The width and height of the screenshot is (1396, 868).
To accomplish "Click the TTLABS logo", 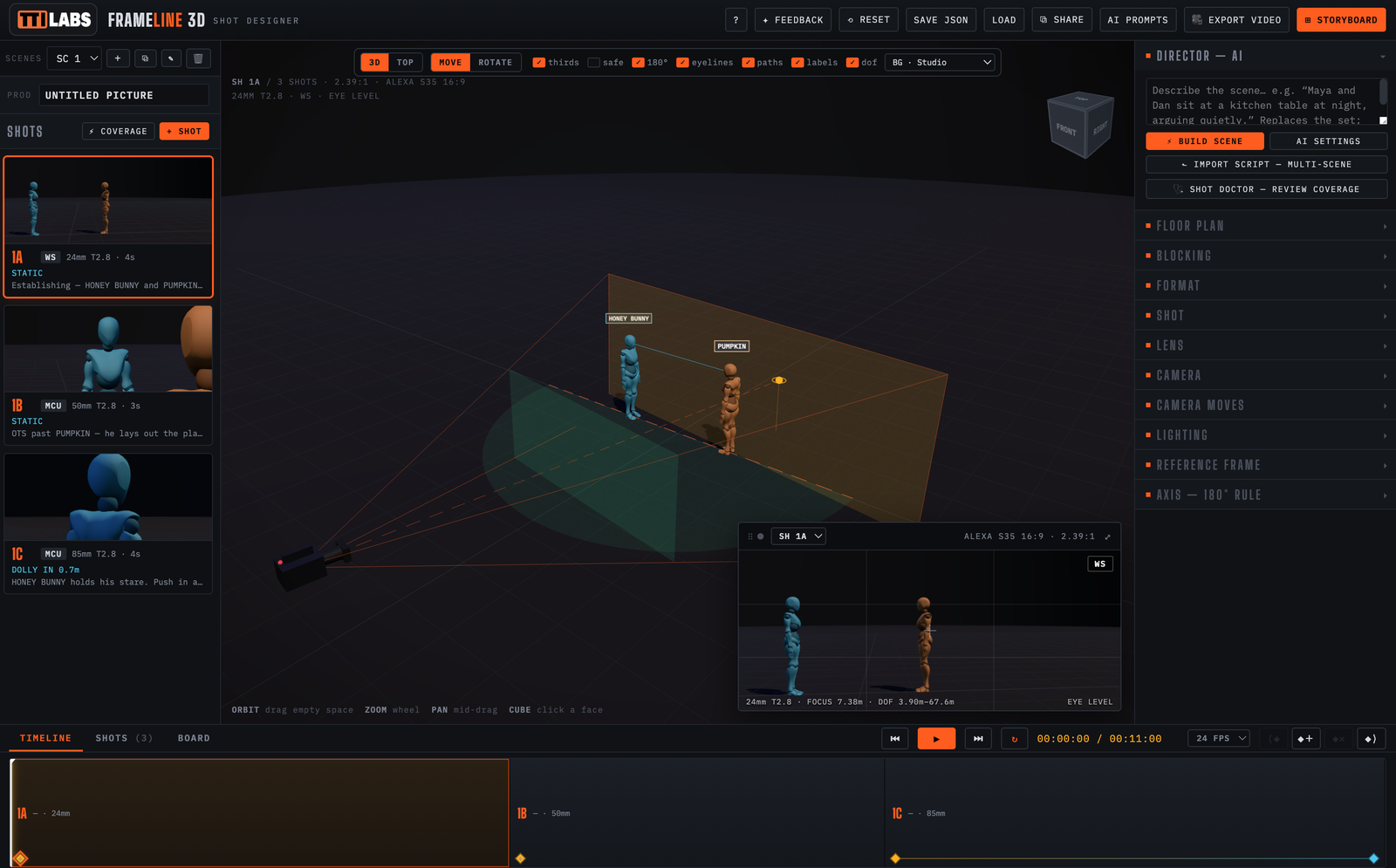I will click(x=54, y=19).
